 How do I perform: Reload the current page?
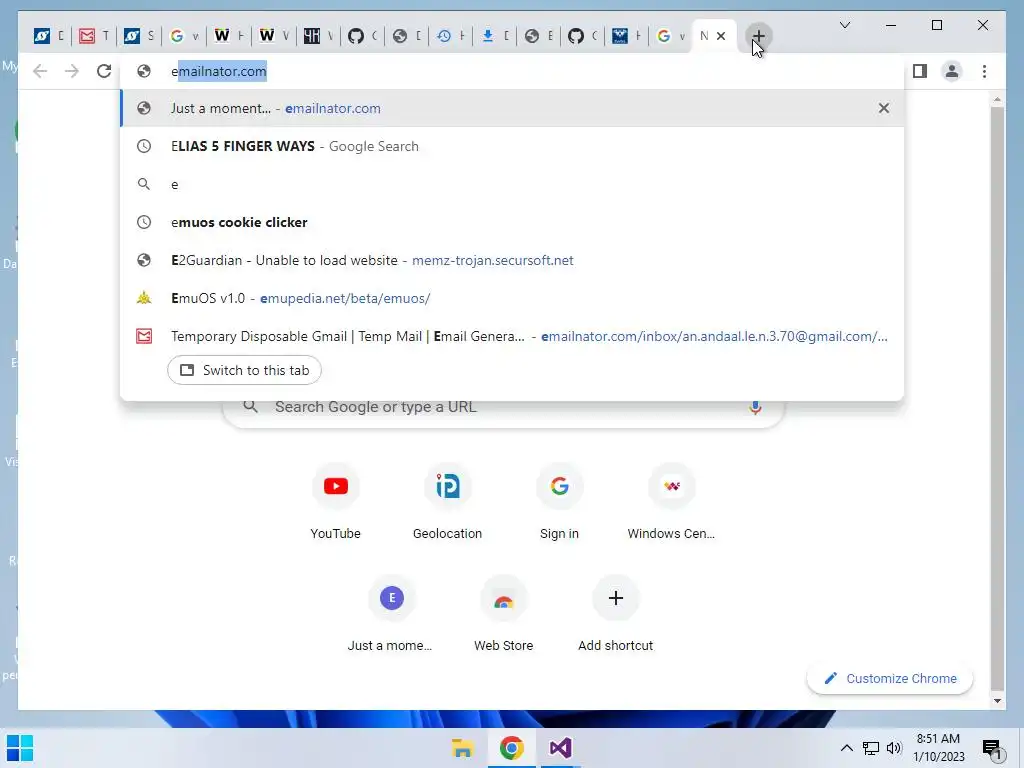104,71
